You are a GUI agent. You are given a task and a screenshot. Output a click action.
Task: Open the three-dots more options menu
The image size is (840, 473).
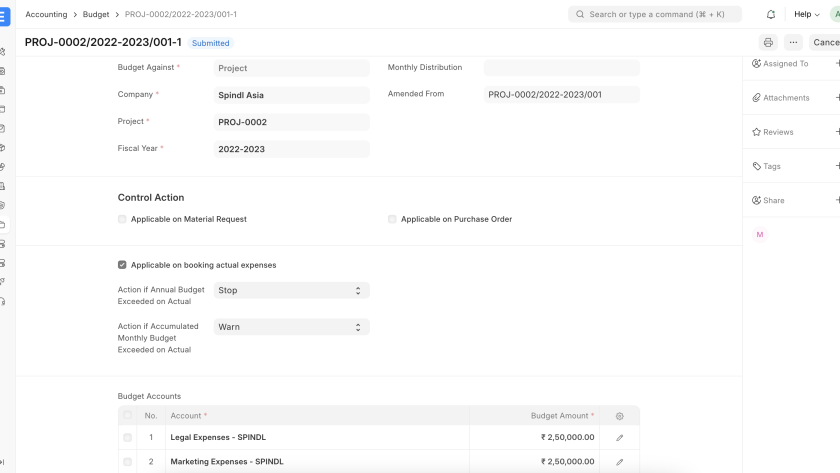click(793, 43)
